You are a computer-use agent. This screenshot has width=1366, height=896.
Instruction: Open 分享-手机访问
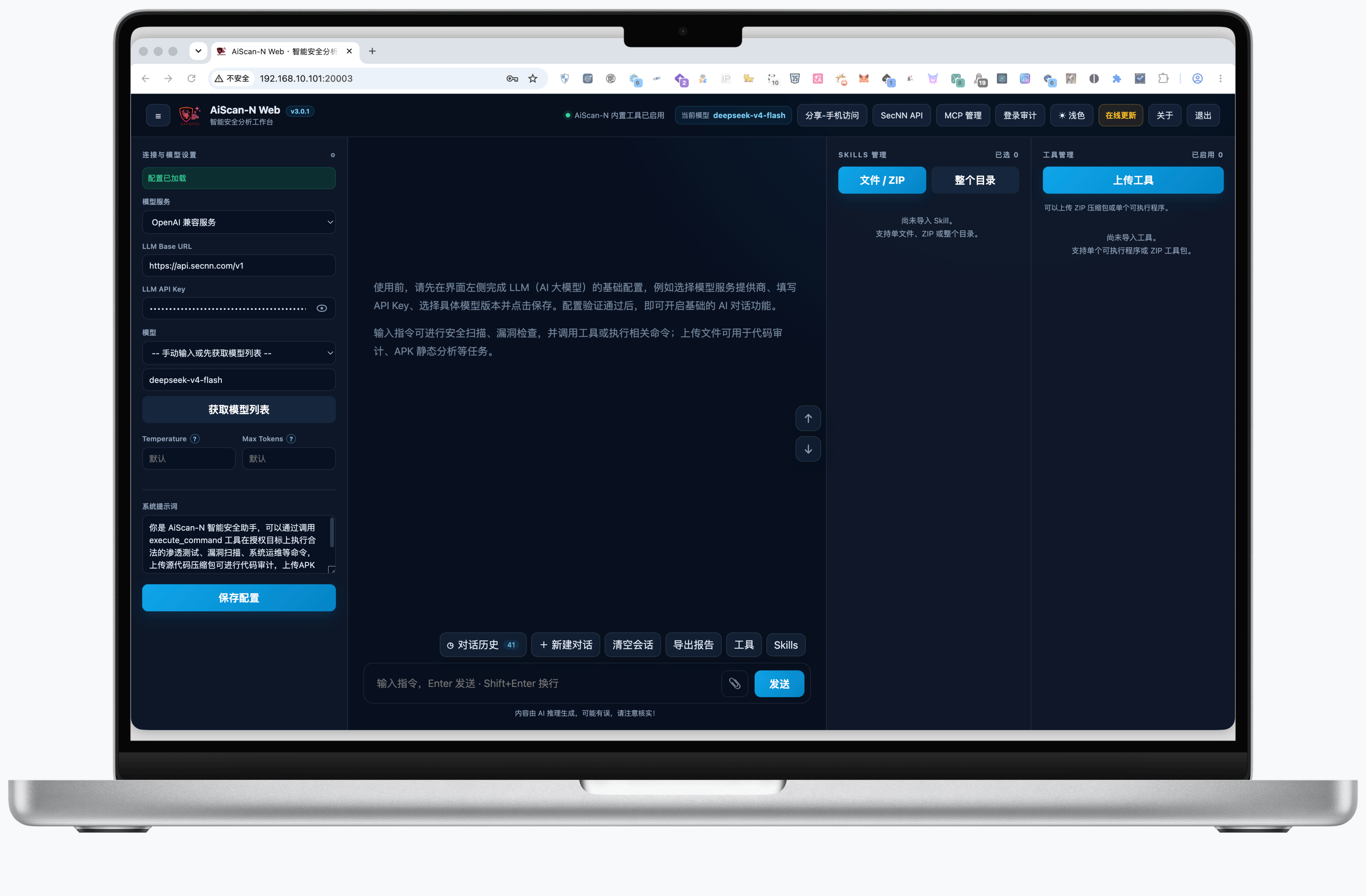coord(832,115)
